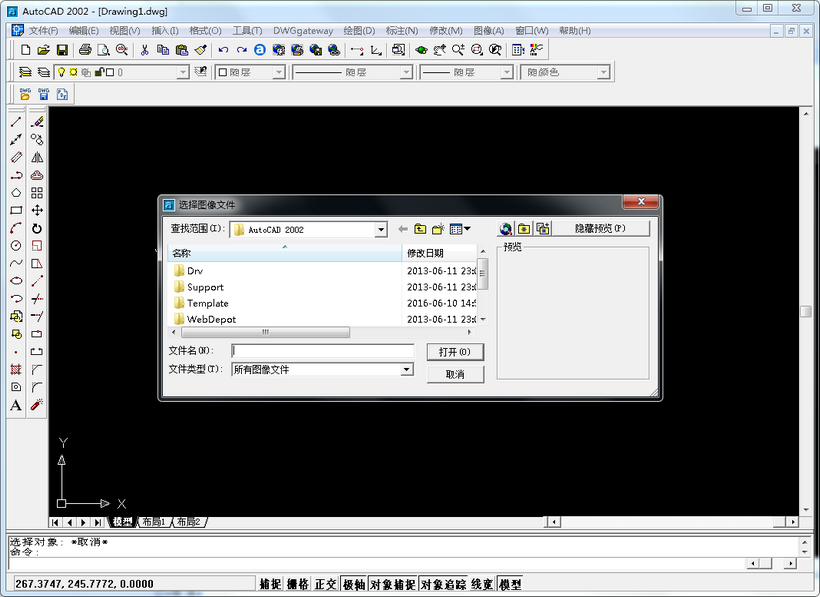Open the layer list dropdown
The height and width of the screenshot is (597, 820).
183,72
